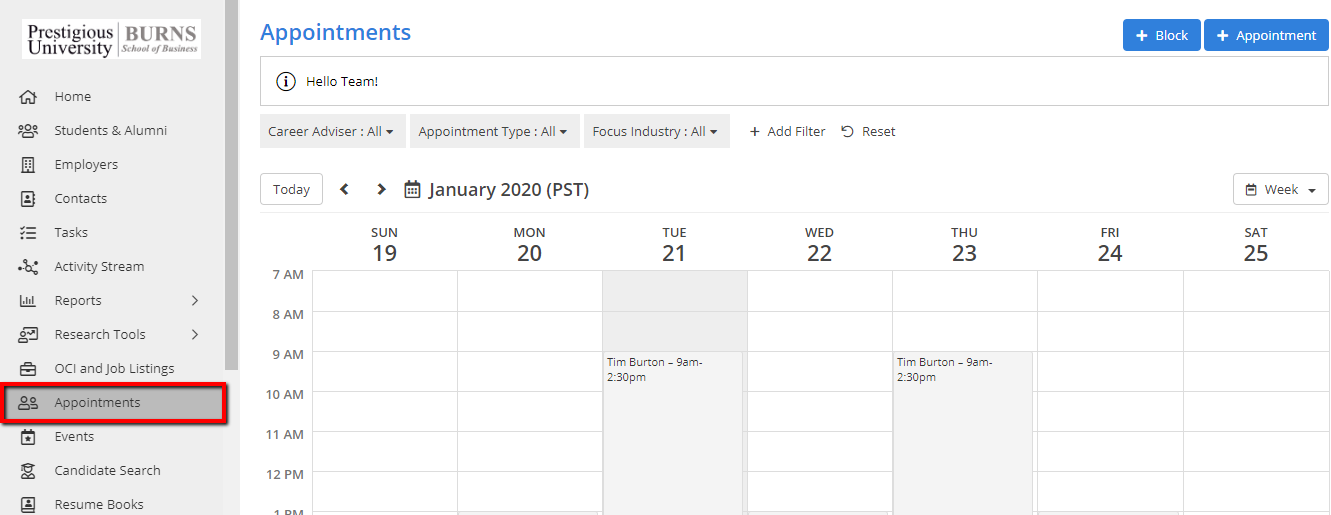
Task: Click the Activity Stream icon
Action: 28,267
